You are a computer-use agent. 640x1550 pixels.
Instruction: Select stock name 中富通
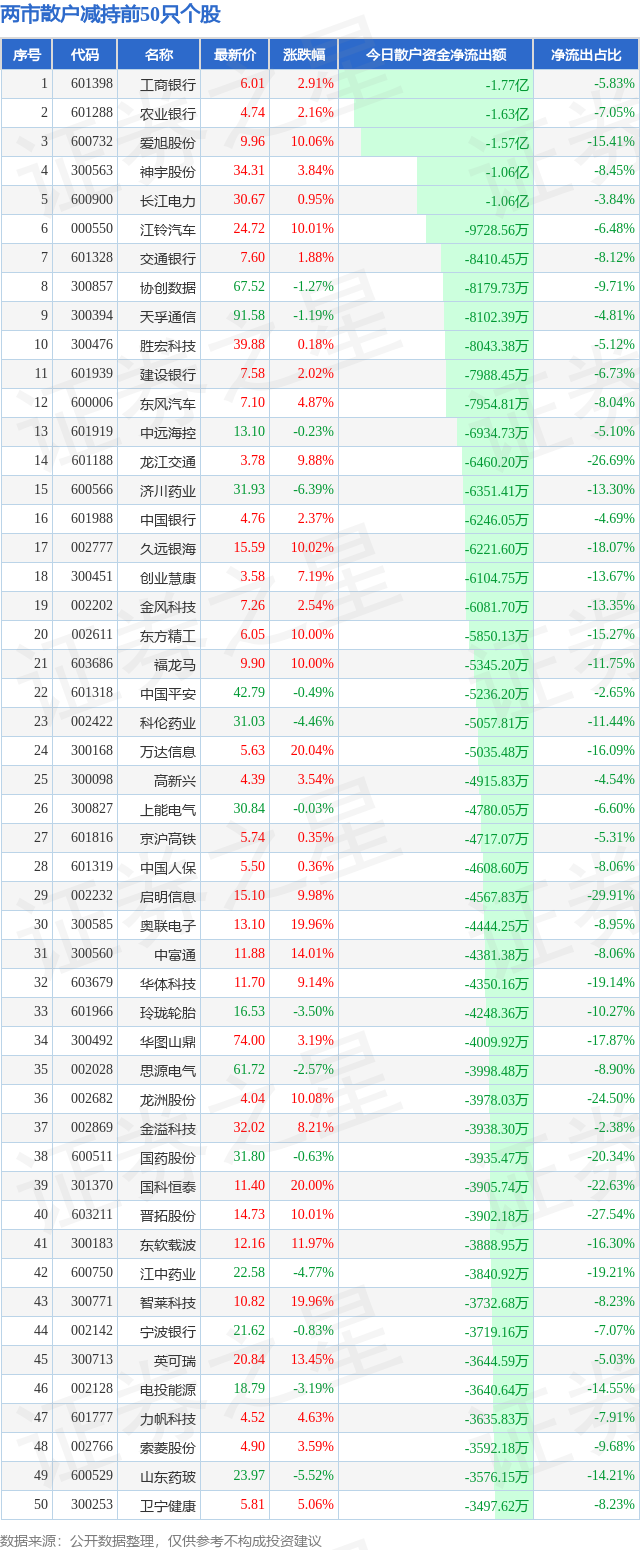175,955
